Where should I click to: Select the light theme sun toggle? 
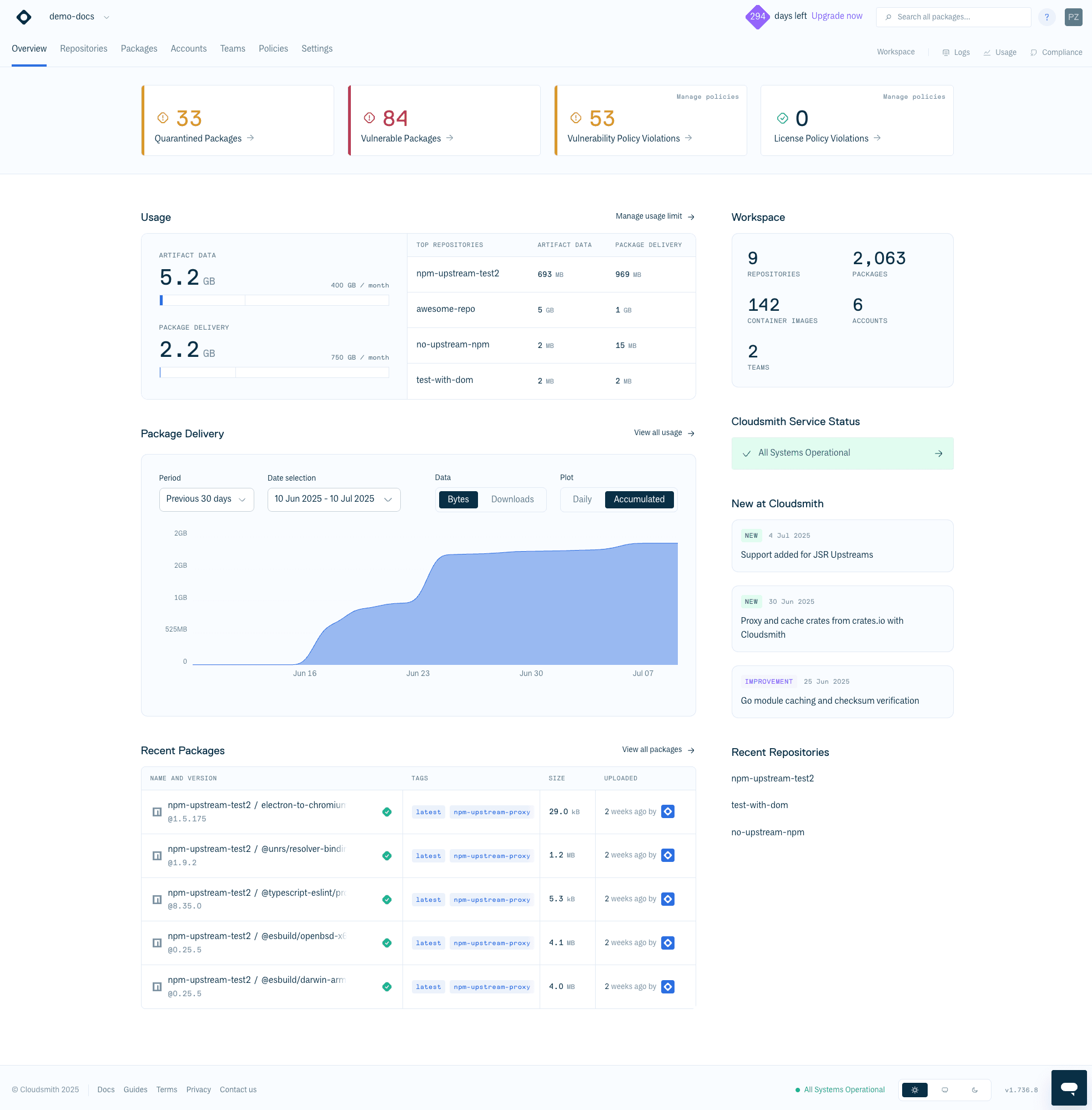coord(914,1090)
